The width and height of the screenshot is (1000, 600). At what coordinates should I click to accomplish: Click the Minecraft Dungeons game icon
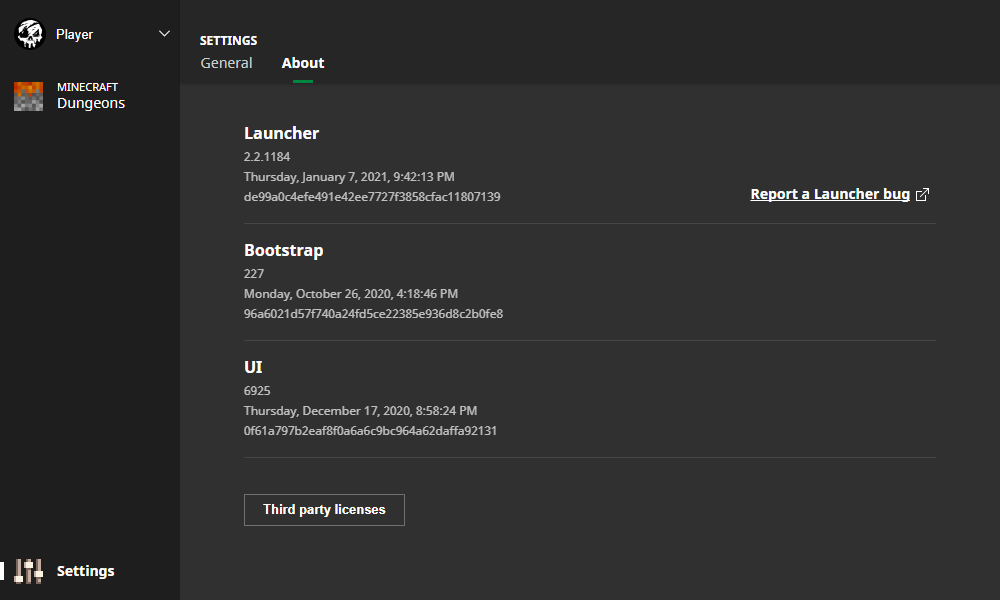click(x=29, y=96)
